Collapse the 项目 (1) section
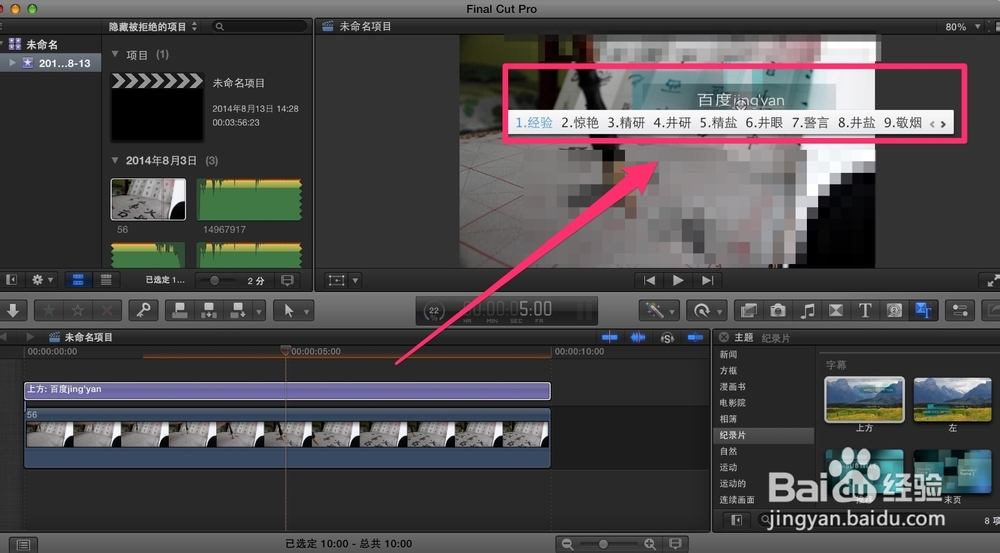 coord(115,54)
